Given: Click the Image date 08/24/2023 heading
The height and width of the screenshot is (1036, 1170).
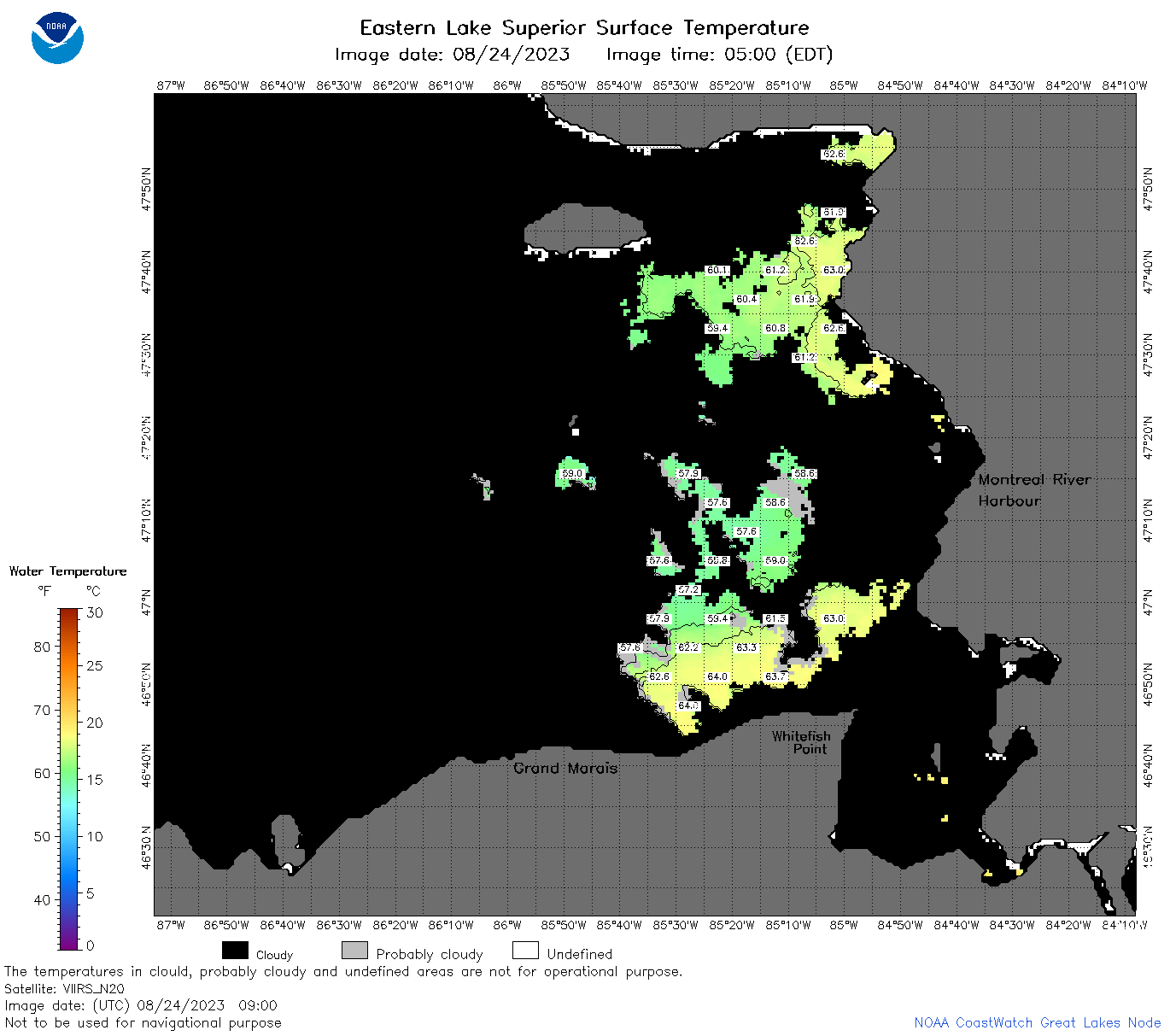Looking at the screenshot, I should pos(453,55).
